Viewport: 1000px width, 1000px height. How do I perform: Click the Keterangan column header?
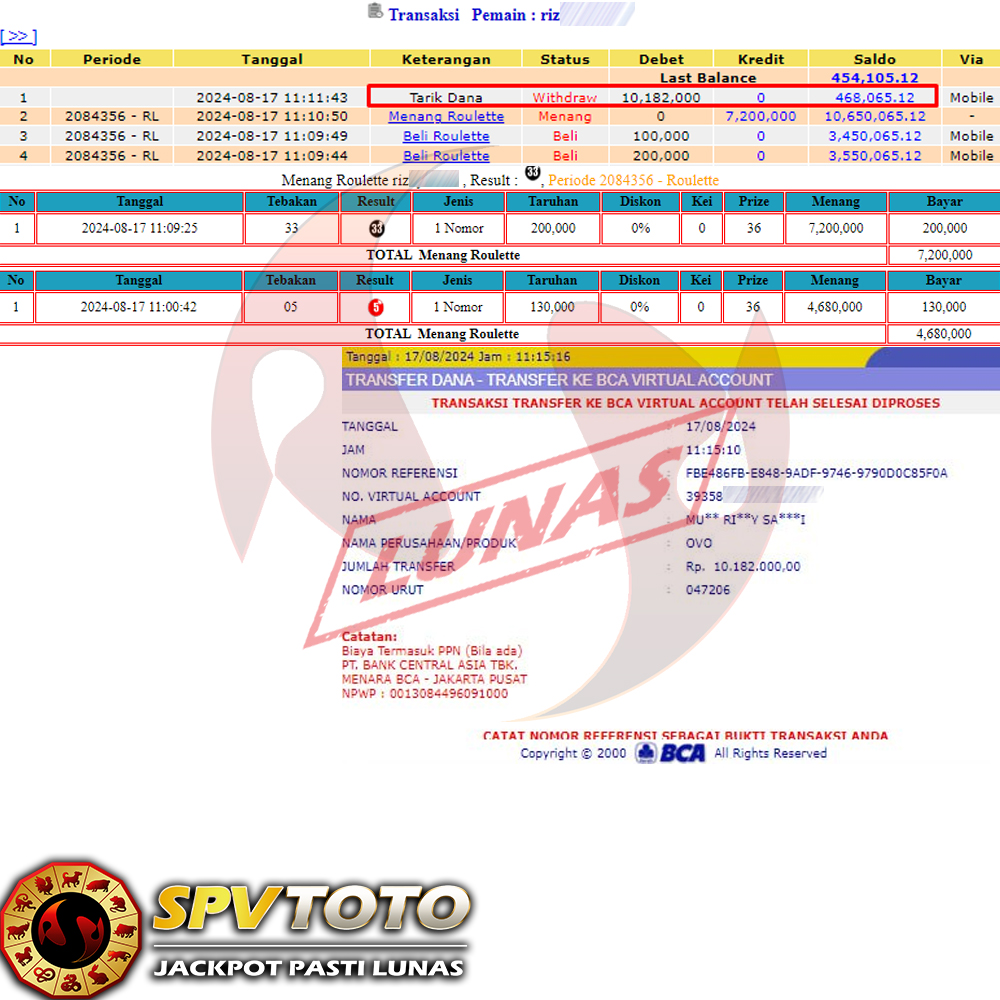click(x=446, y=59)
